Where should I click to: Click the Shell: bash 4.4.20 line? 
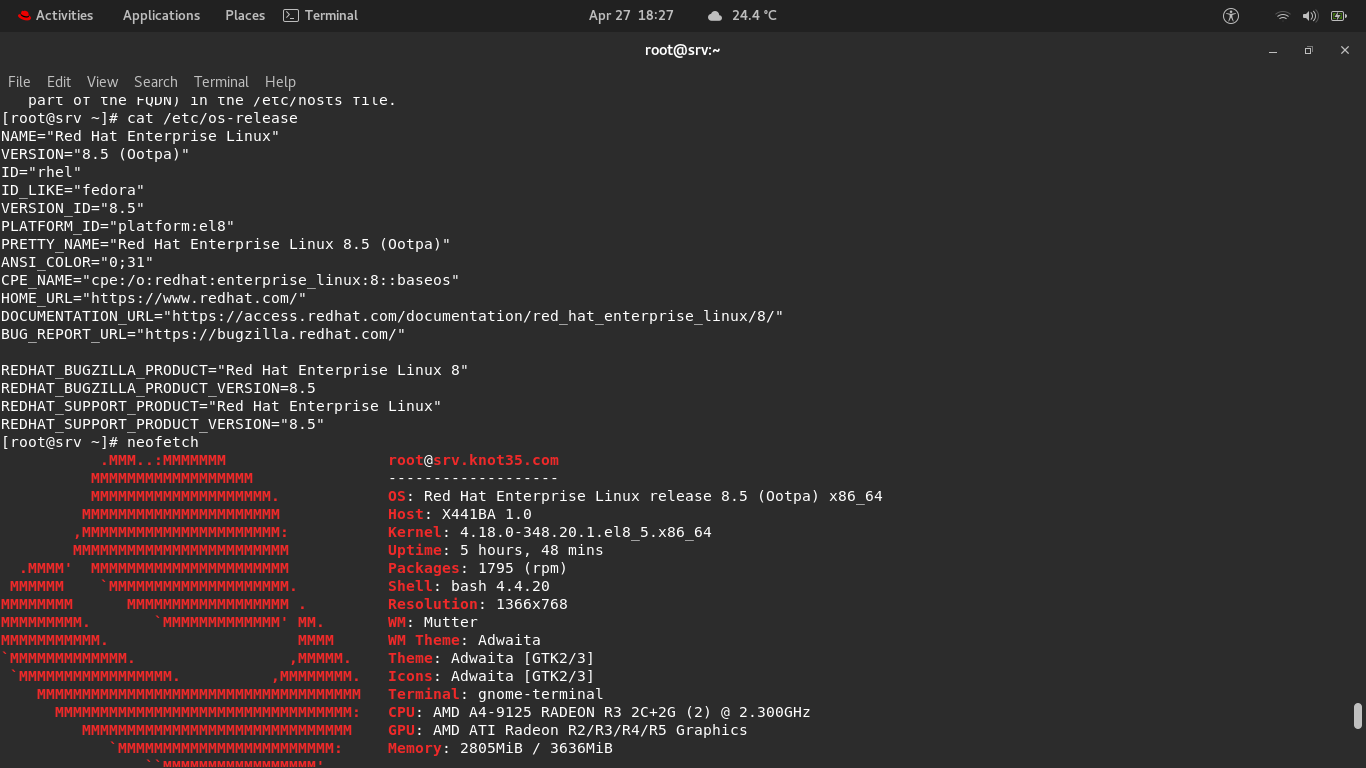click(469, 586)
